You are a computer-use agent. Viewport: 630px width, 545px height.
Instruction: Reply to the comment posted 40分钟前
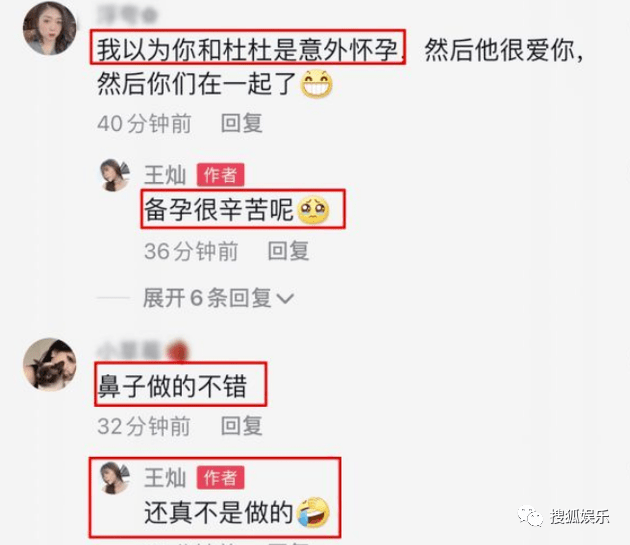pos(242,123)
